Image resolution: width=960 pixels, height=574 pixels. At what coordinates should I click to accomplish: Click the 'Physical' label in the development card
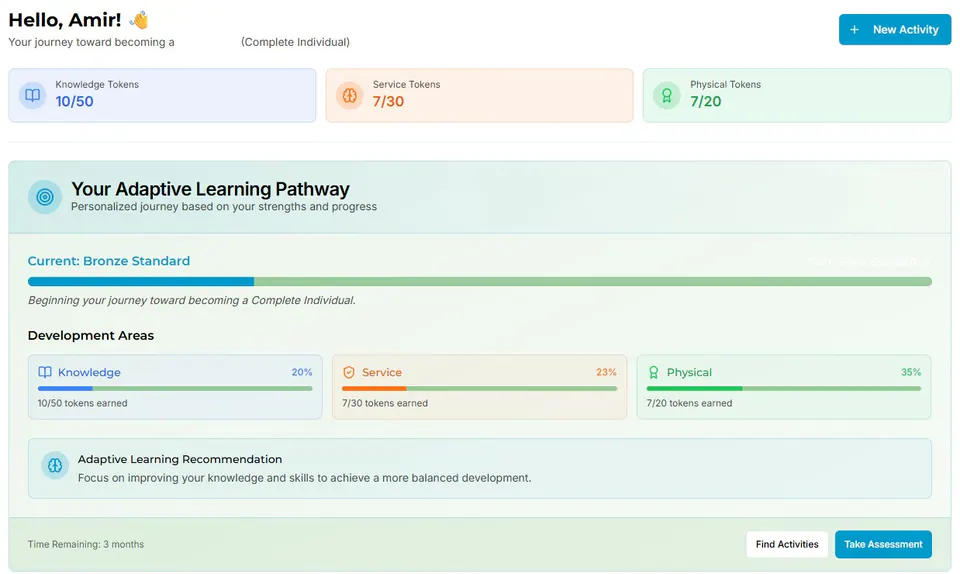point(689,372)
